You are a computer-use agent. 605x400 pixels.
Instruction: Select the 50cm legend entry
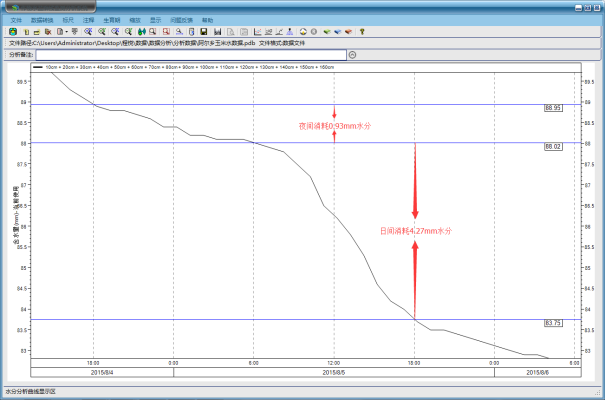coord(120,67)
